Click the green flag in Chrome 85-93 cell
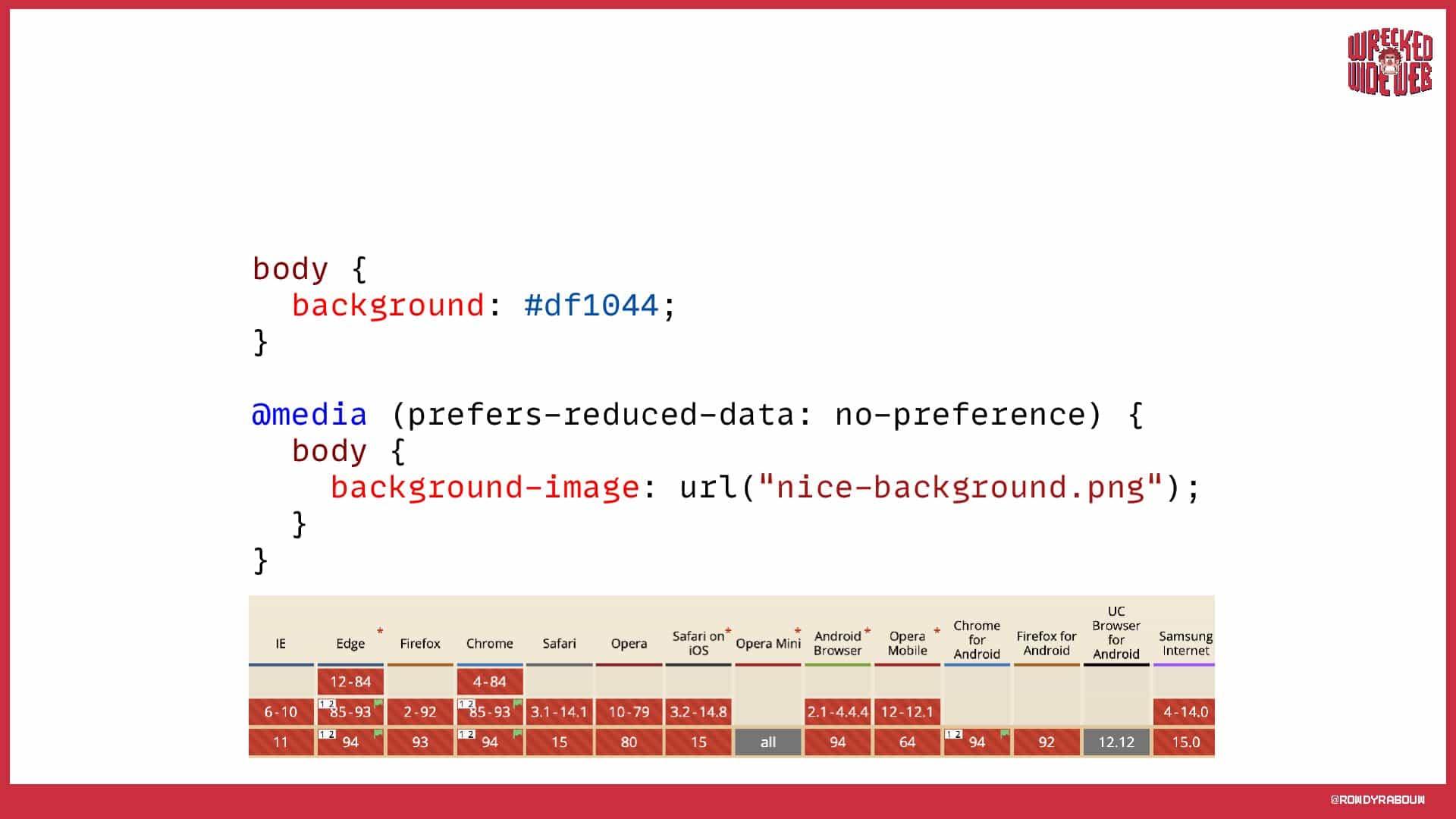 point(517,704)
